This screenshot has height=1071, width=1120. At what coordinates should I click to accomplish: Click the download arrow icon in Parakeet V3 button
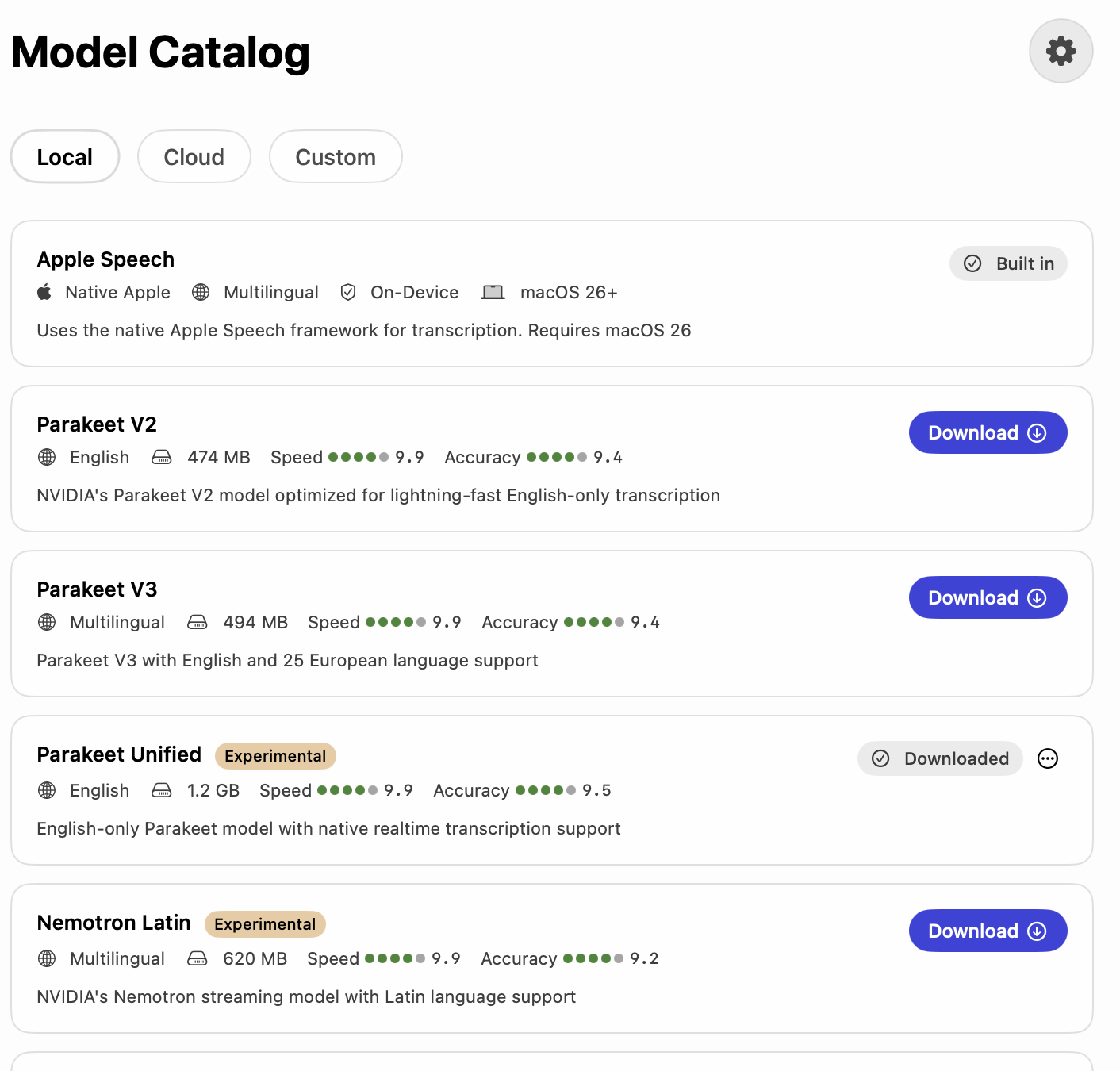pyautogui.click(x=1037, y=597)
